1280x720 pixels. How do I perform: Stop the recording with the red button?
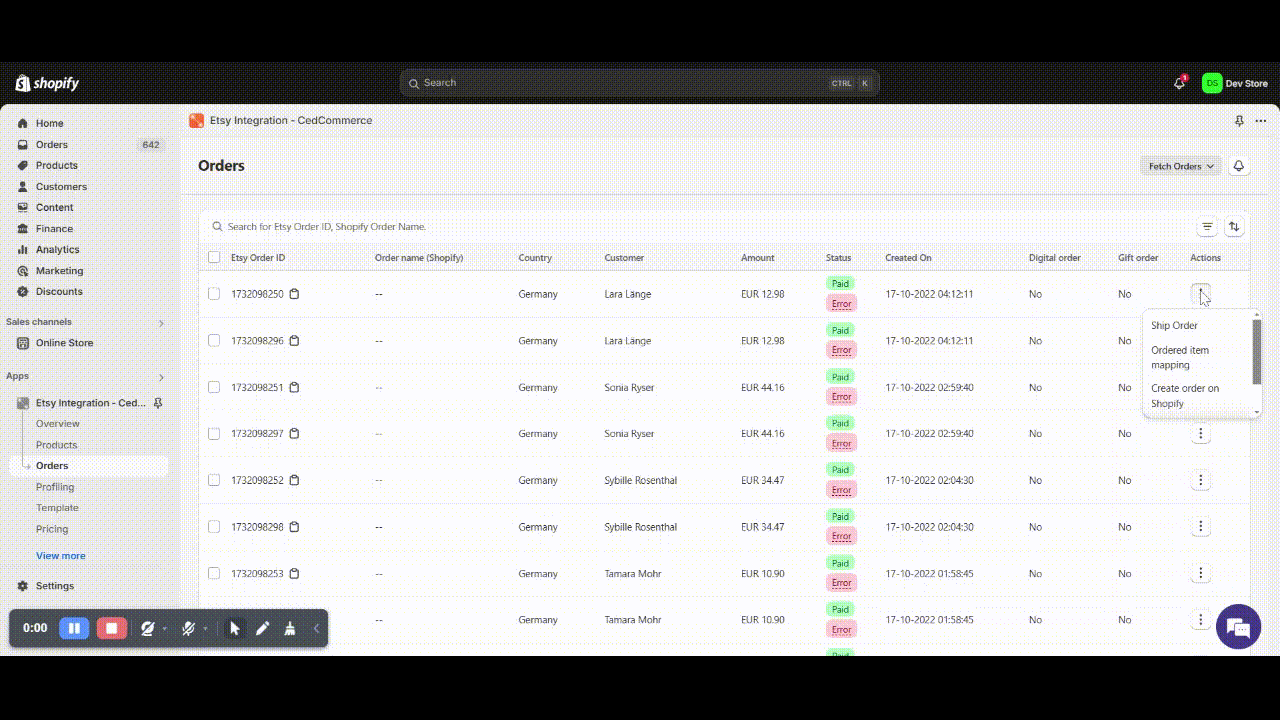pos(112,628)
